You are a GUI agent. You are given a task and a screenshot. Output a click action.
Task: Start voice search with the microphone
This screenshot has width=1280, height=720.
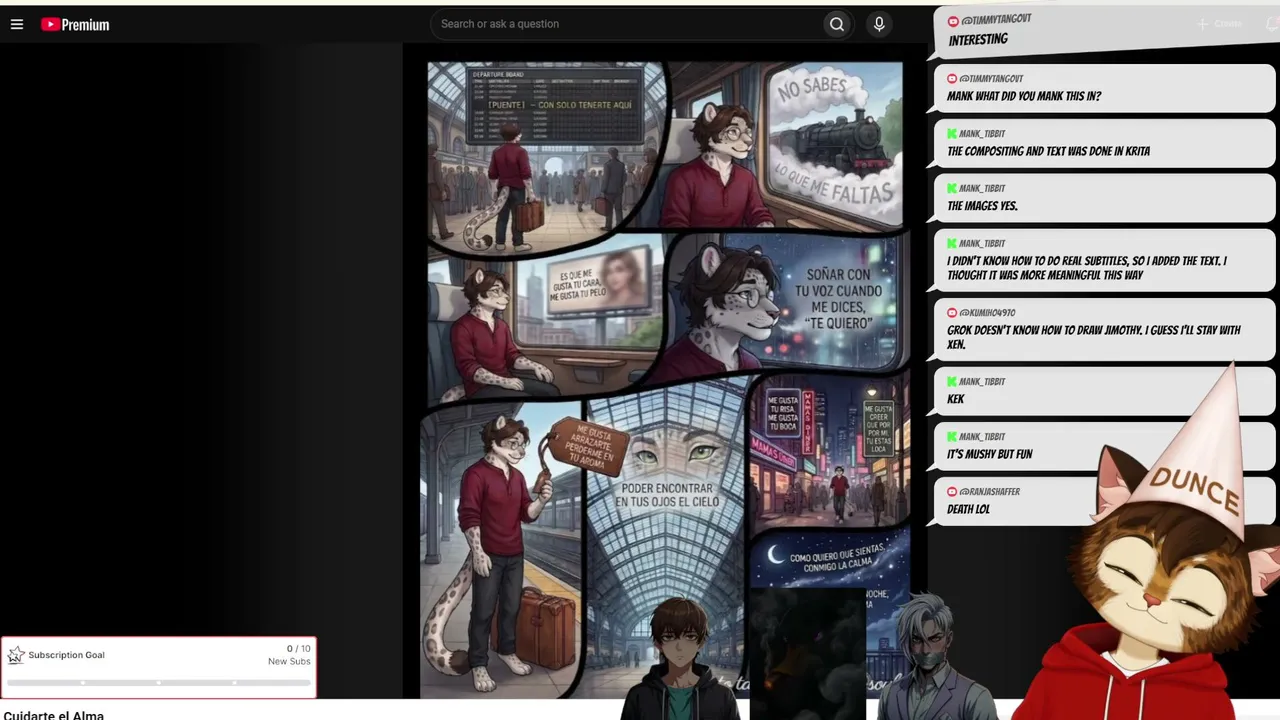[x=879, y=24]
